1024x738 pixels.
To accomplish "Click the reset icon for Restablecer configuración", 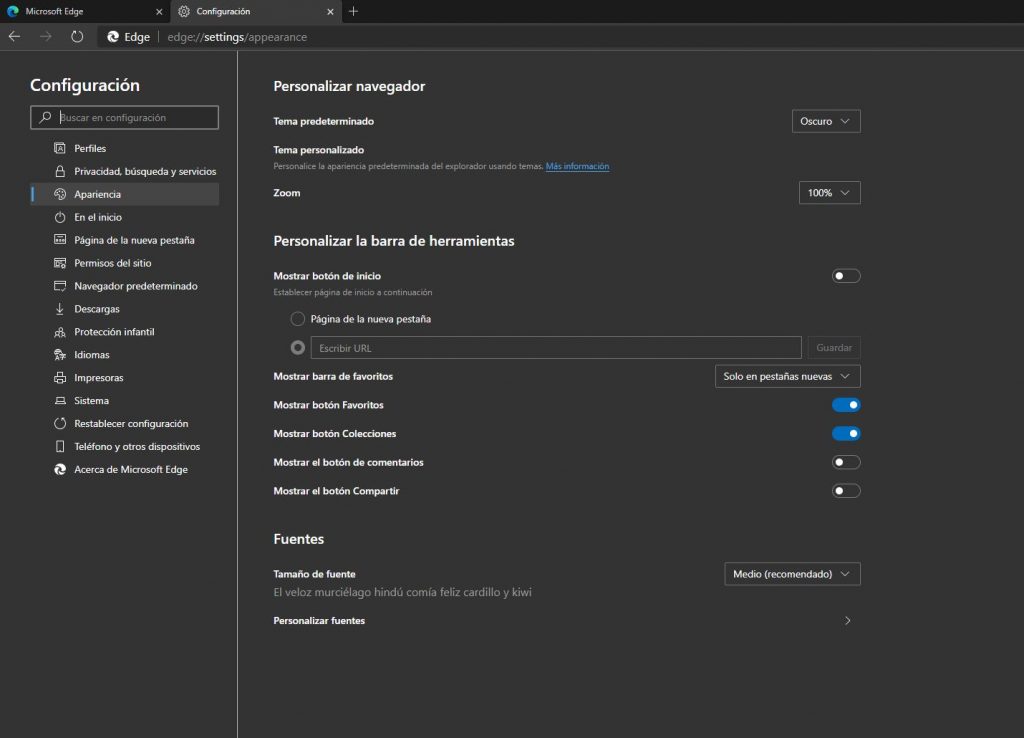I will click(x=60, y=423).
